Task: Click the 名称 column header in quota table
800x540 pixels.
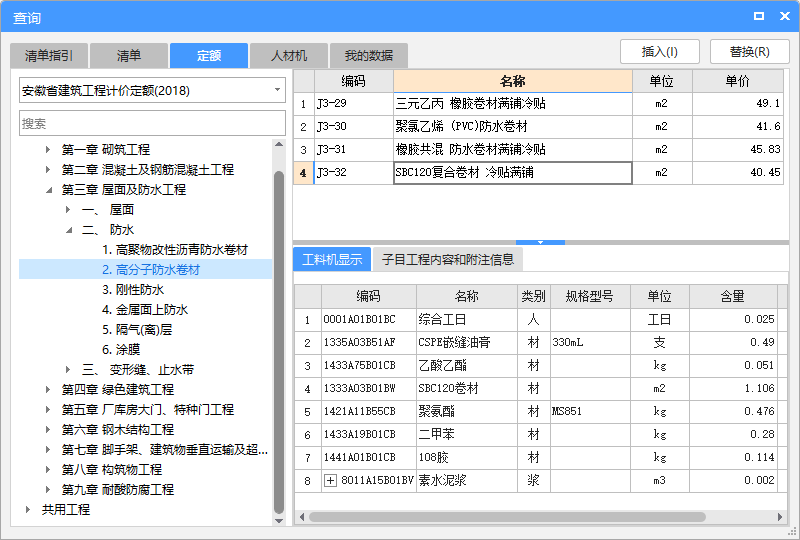Action: (513, 81)
